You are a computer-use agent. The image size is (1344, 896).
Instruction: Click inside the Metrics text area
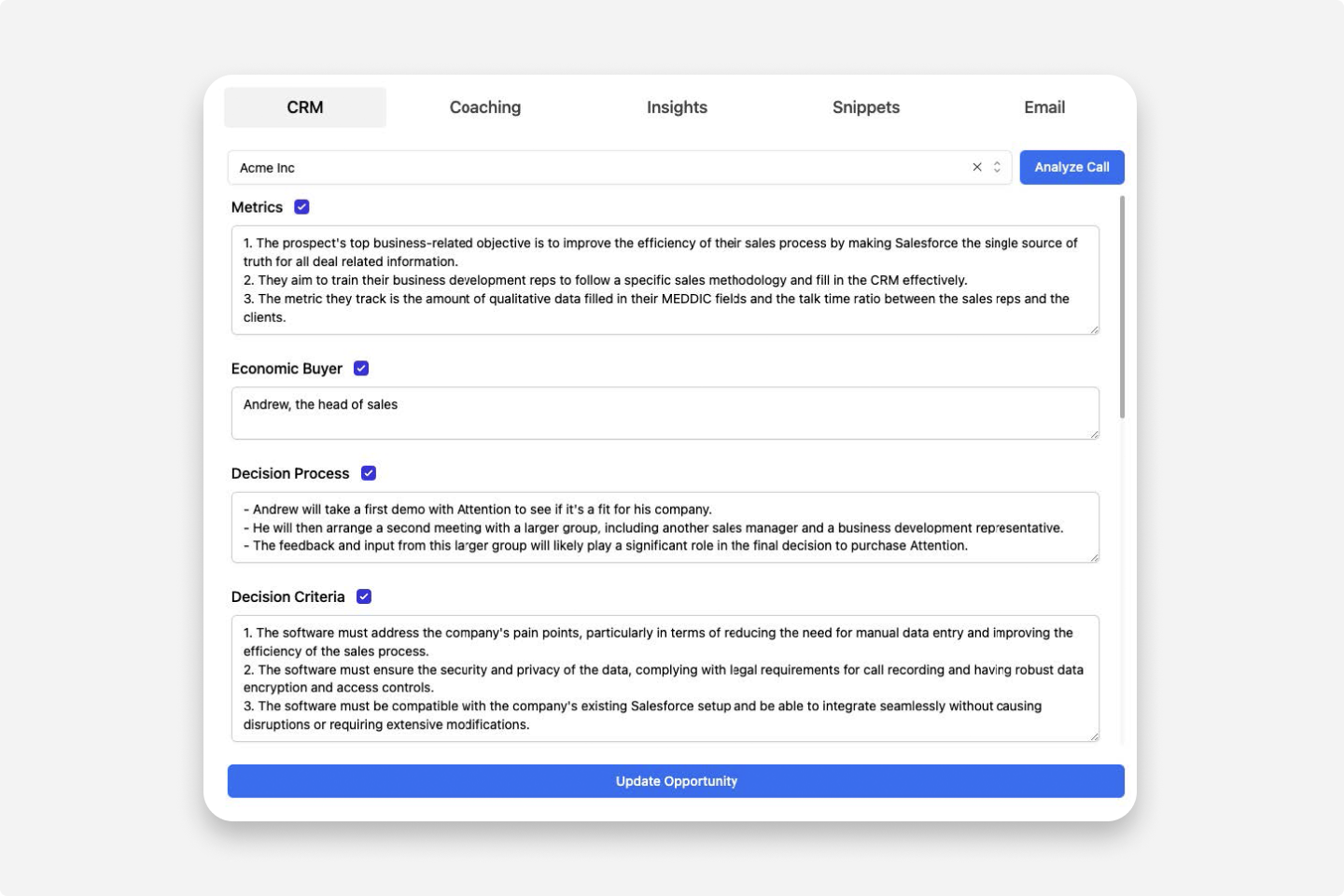point(665,280)
